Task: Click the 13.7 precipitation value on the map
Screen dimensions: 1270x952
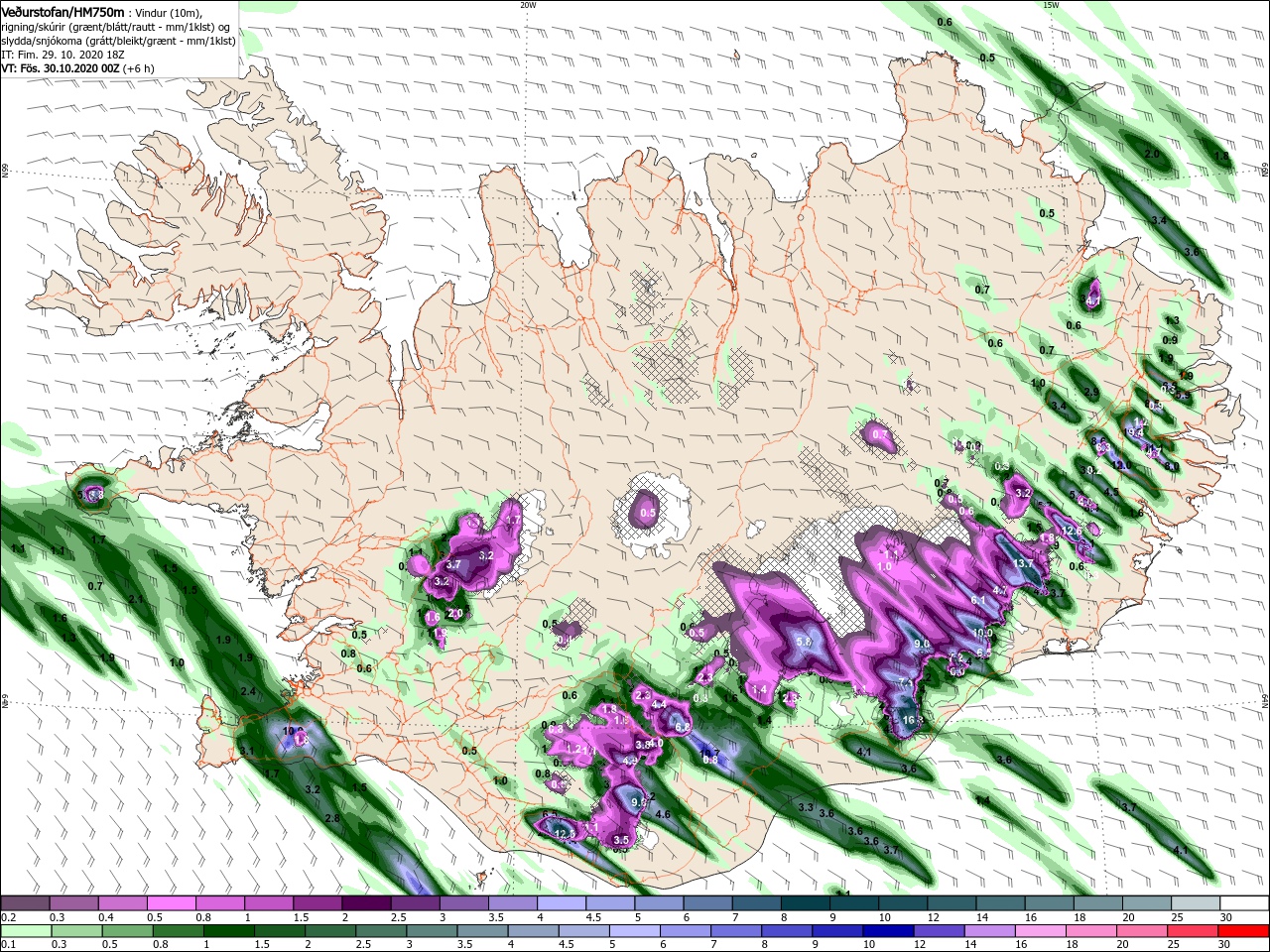Action: point(1023,563)
